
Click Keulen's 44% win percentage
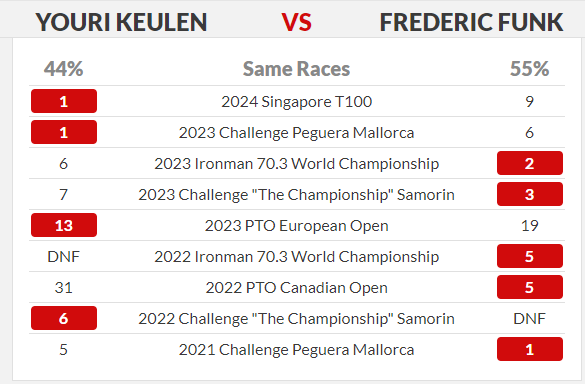click(63, 69)
